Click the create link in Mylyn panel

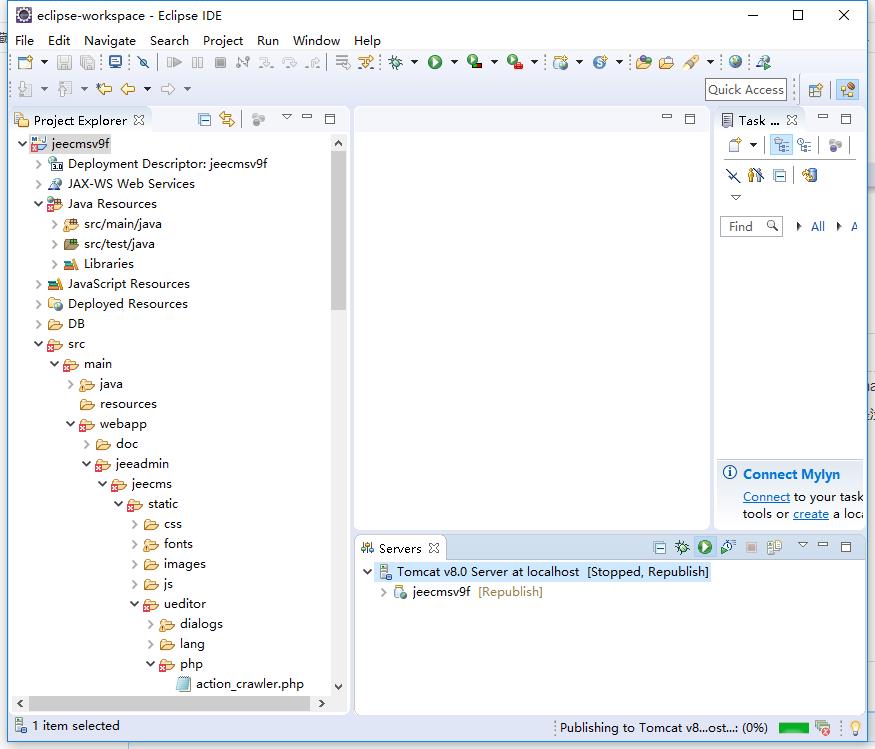click(x=810, y=513)
